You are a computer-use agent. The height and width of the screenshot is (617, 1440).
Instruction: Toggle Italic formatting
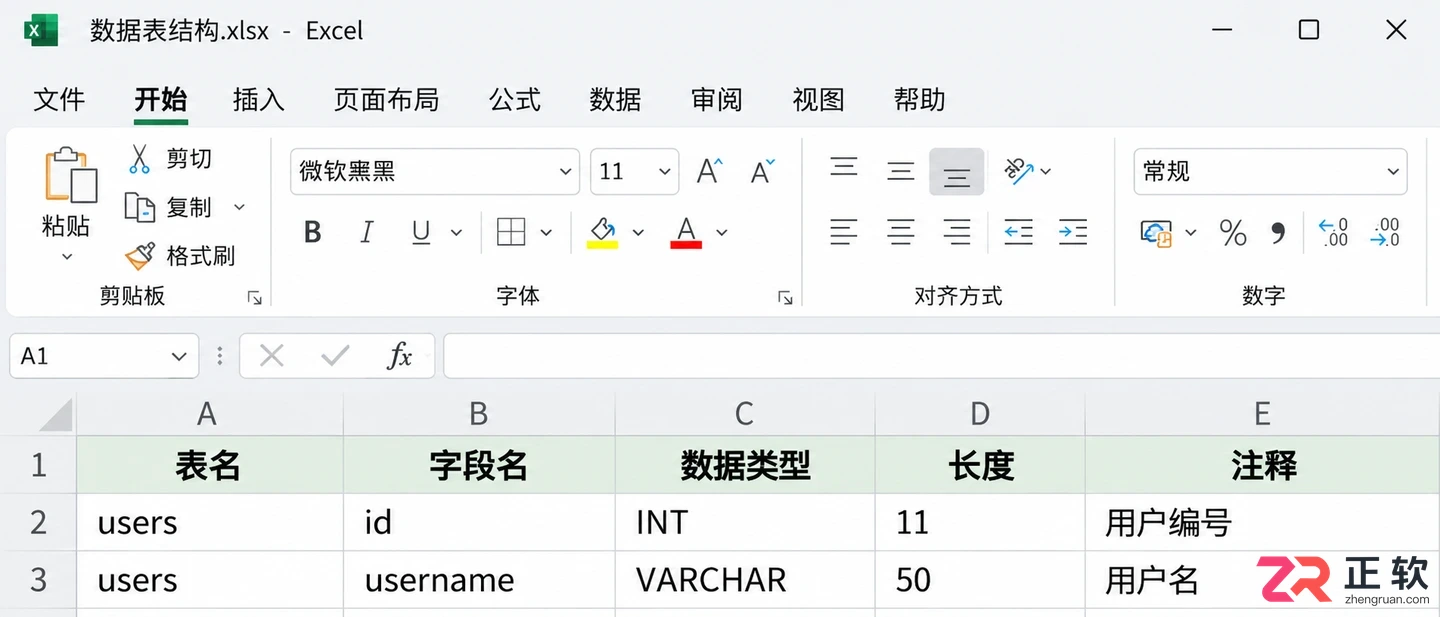point(367,233)
